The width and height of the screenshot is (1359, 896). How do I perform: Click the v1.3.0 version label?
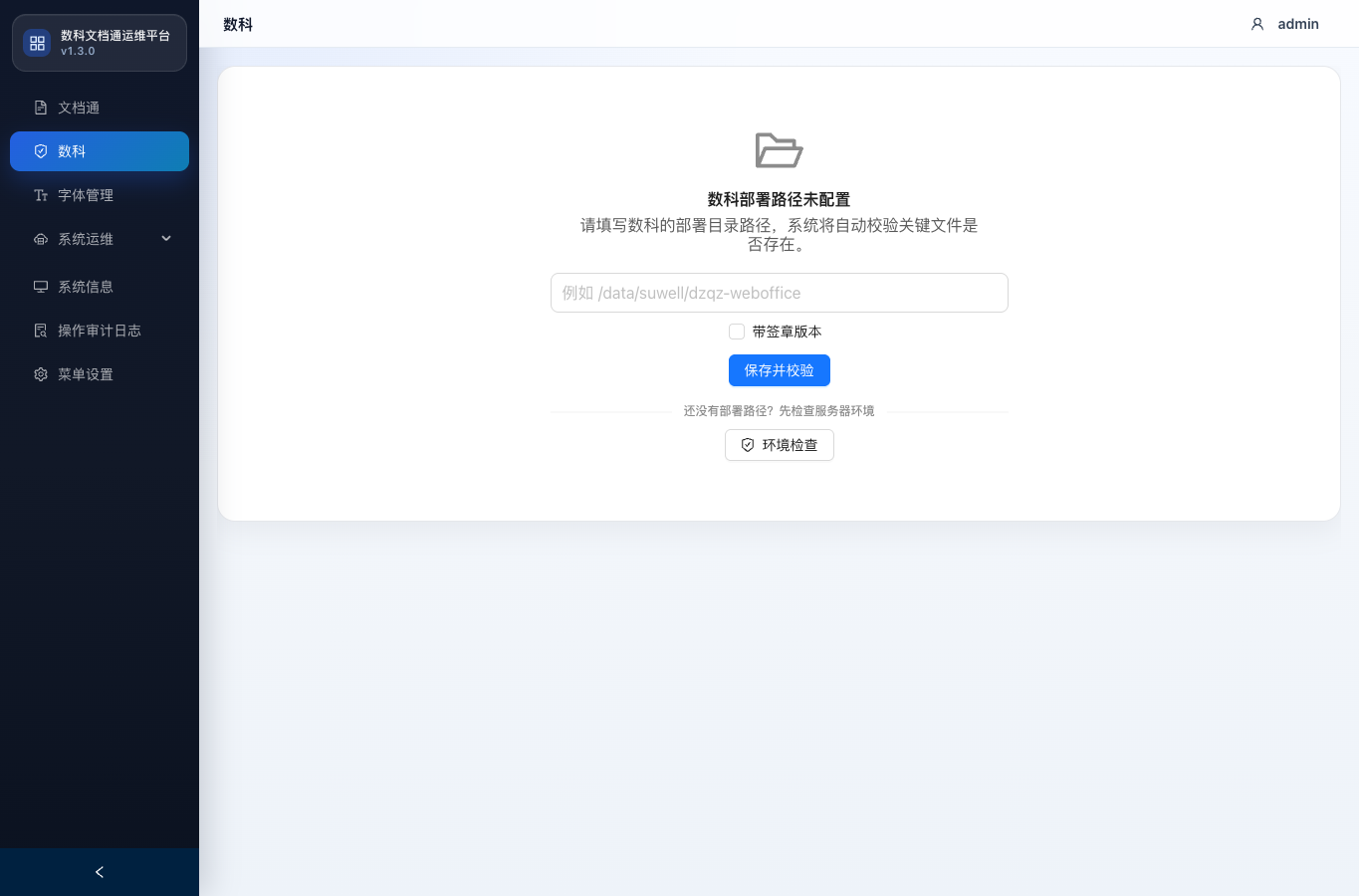[78, 51]
